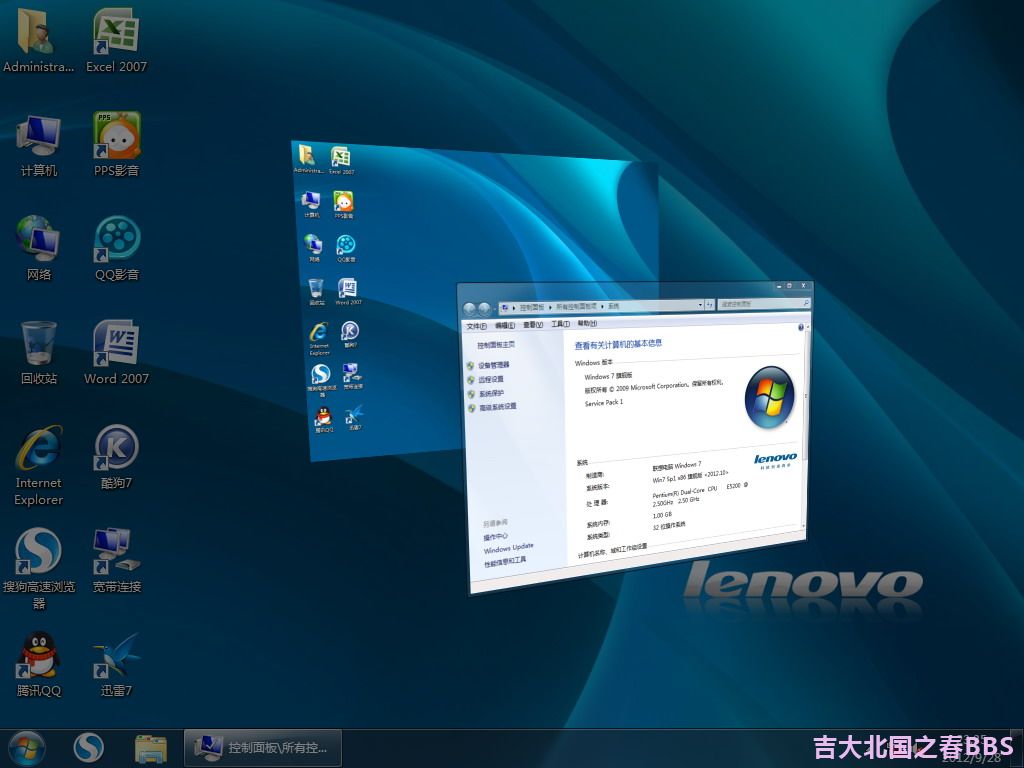This screenshot has height=768, width=1024.
Task: Click the blue help question mark icon
Action: [801, 327]
